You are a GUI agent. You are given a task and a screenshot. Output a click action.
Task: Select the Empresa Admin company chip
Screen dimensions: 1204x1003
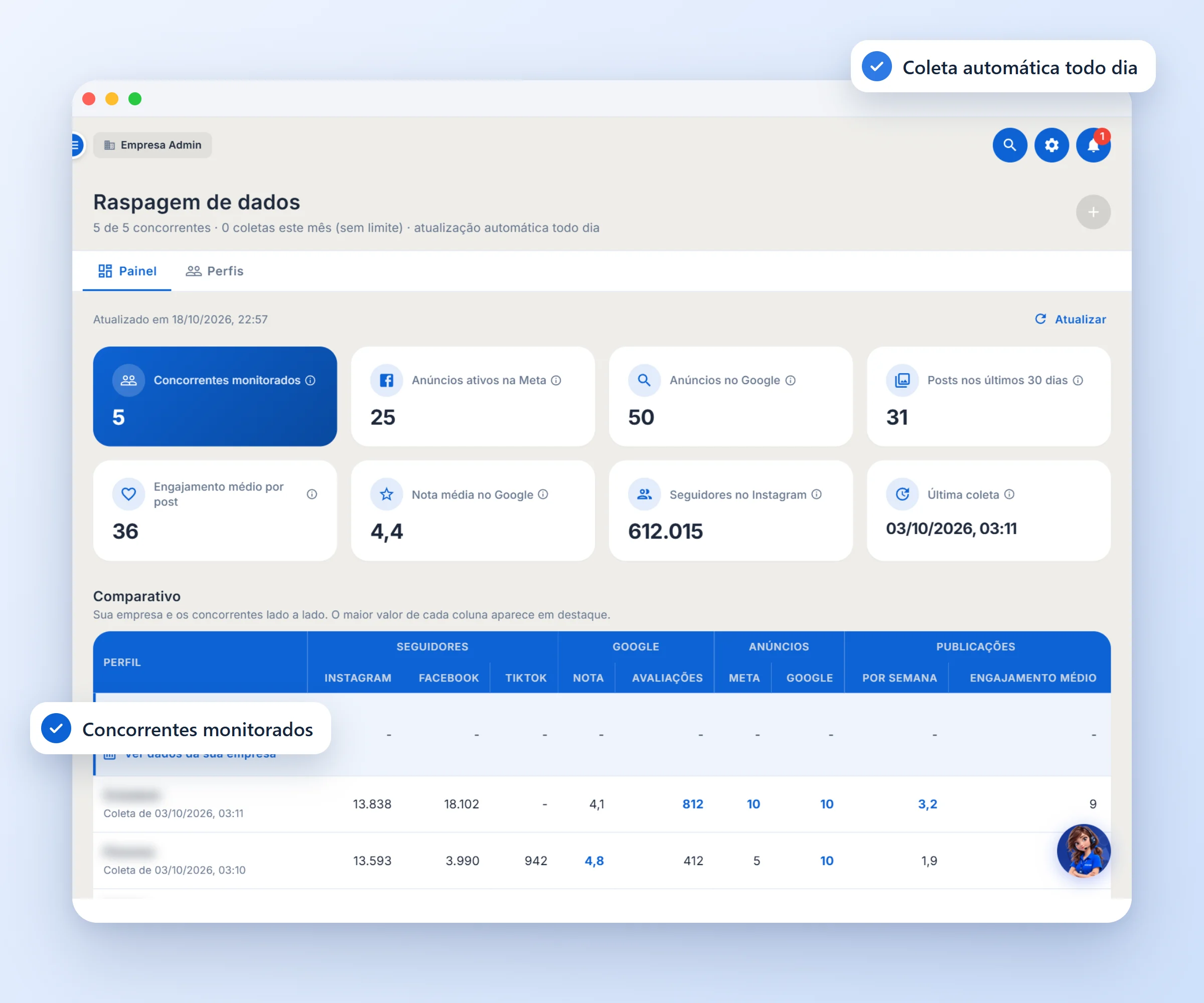(x=153, y=145)
